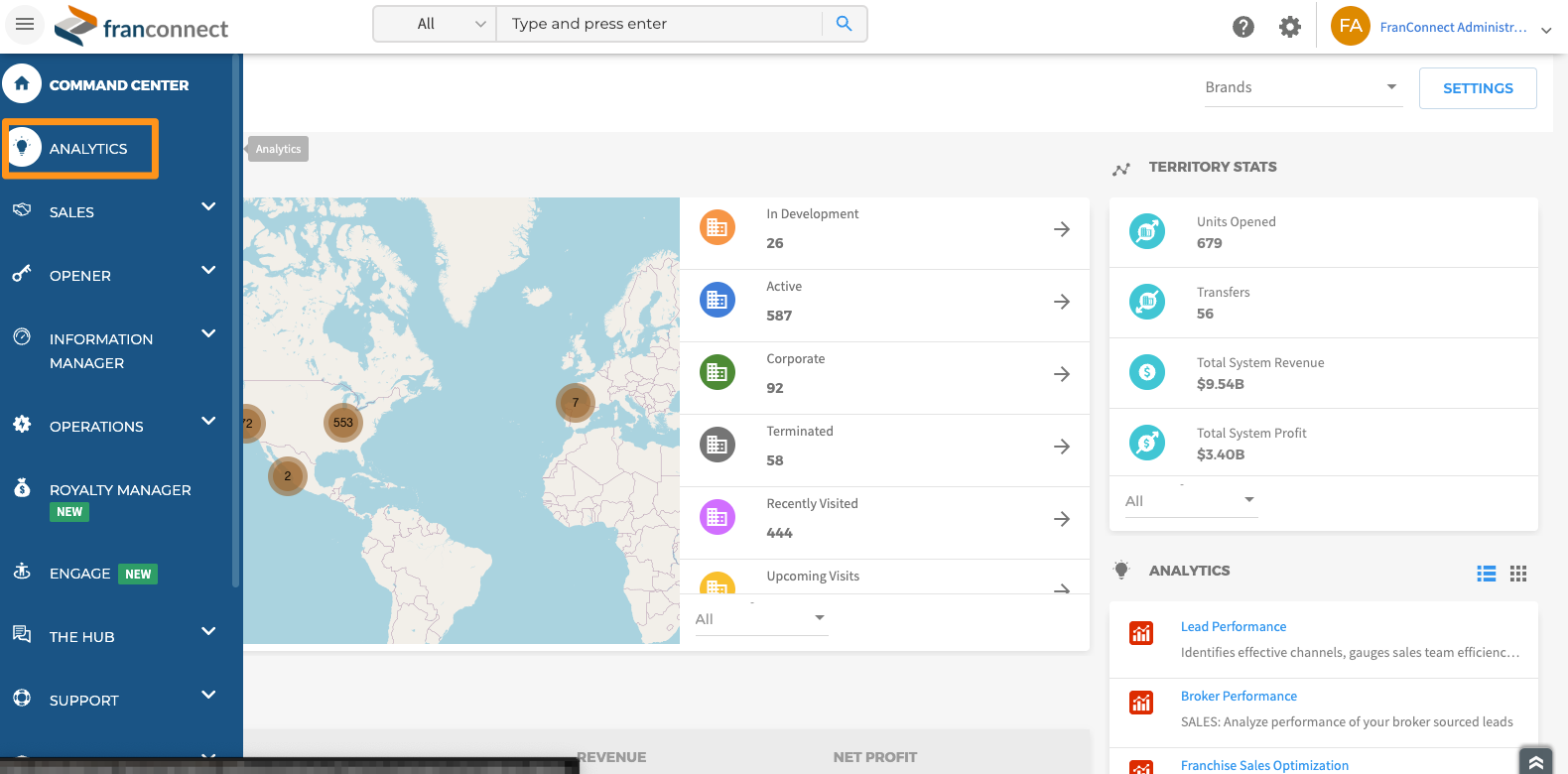Switch Analytics panel to grid view
The height and width of the screenshot is (774, 1568).
click(x=1517, y=574)
